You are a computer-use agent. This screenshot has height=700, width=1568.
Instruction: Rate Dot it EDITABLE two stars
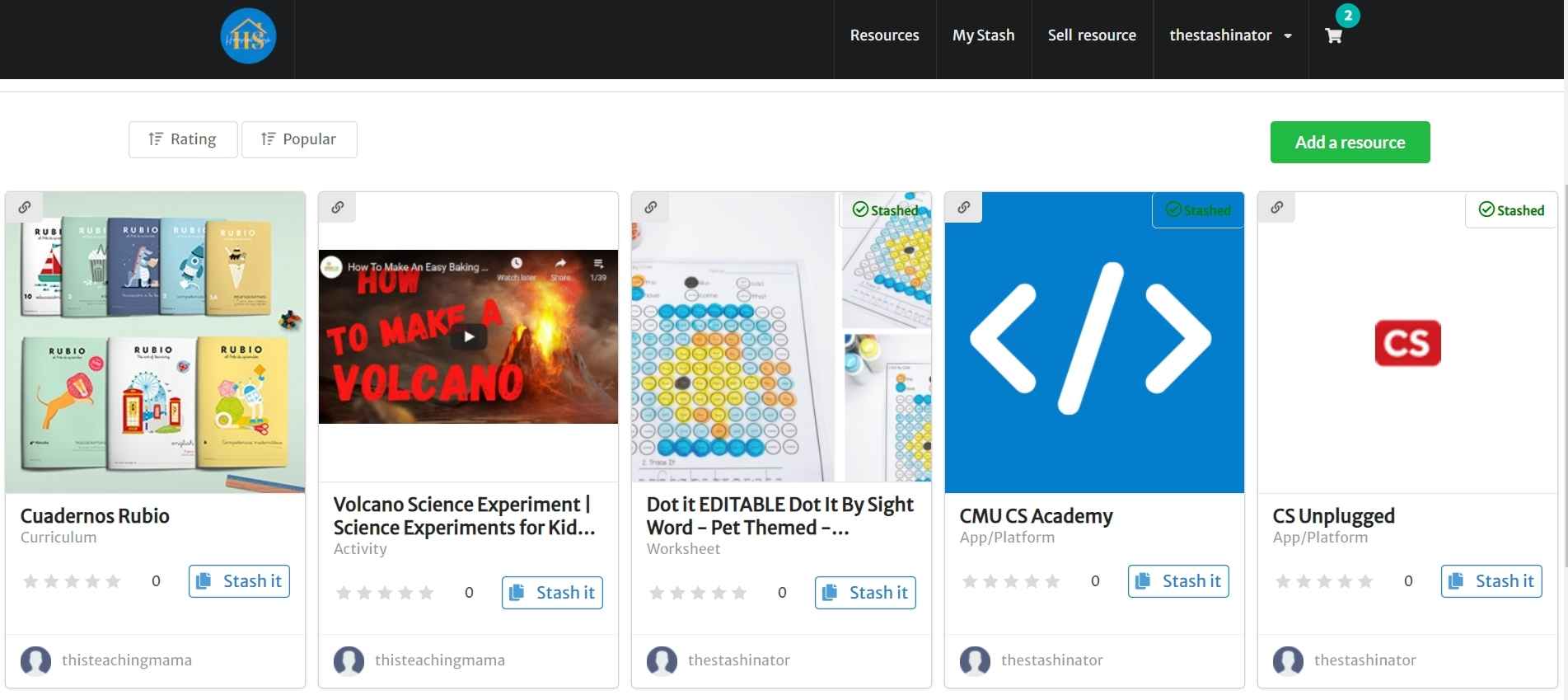[x=677, y=593]
